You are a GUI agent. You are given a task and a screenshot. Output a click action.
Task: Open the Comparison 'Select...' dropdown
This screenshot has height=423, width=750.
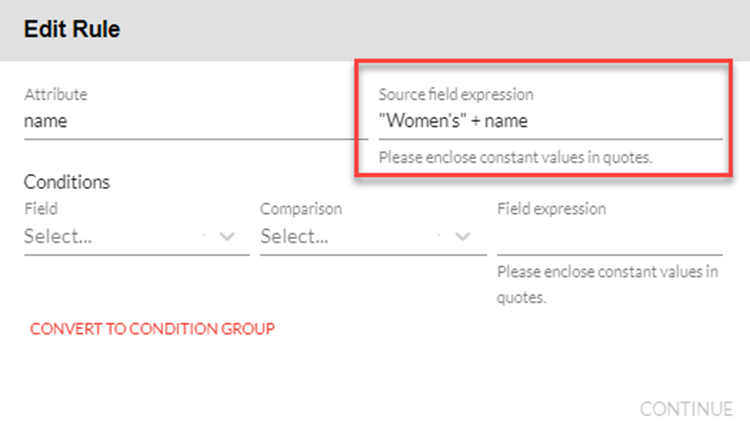click(350, 237)
